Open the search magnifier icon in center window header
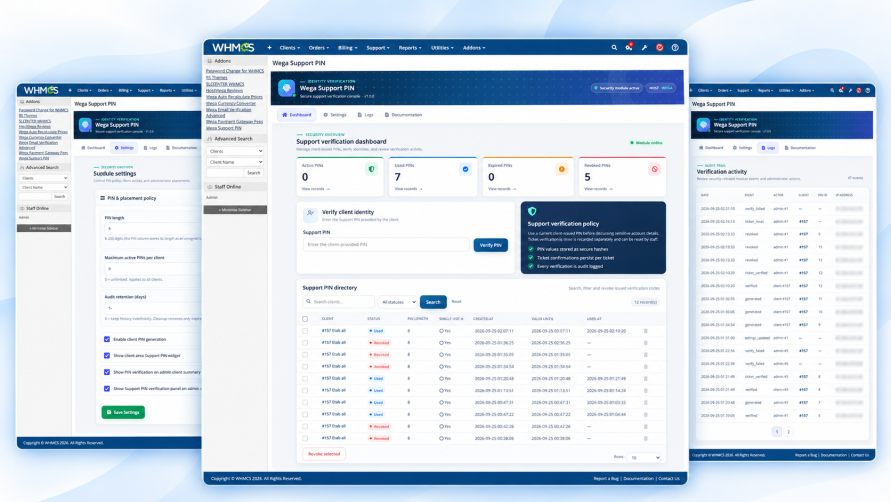891x502 pixels. pyautogui.click(x=614, y=48)
